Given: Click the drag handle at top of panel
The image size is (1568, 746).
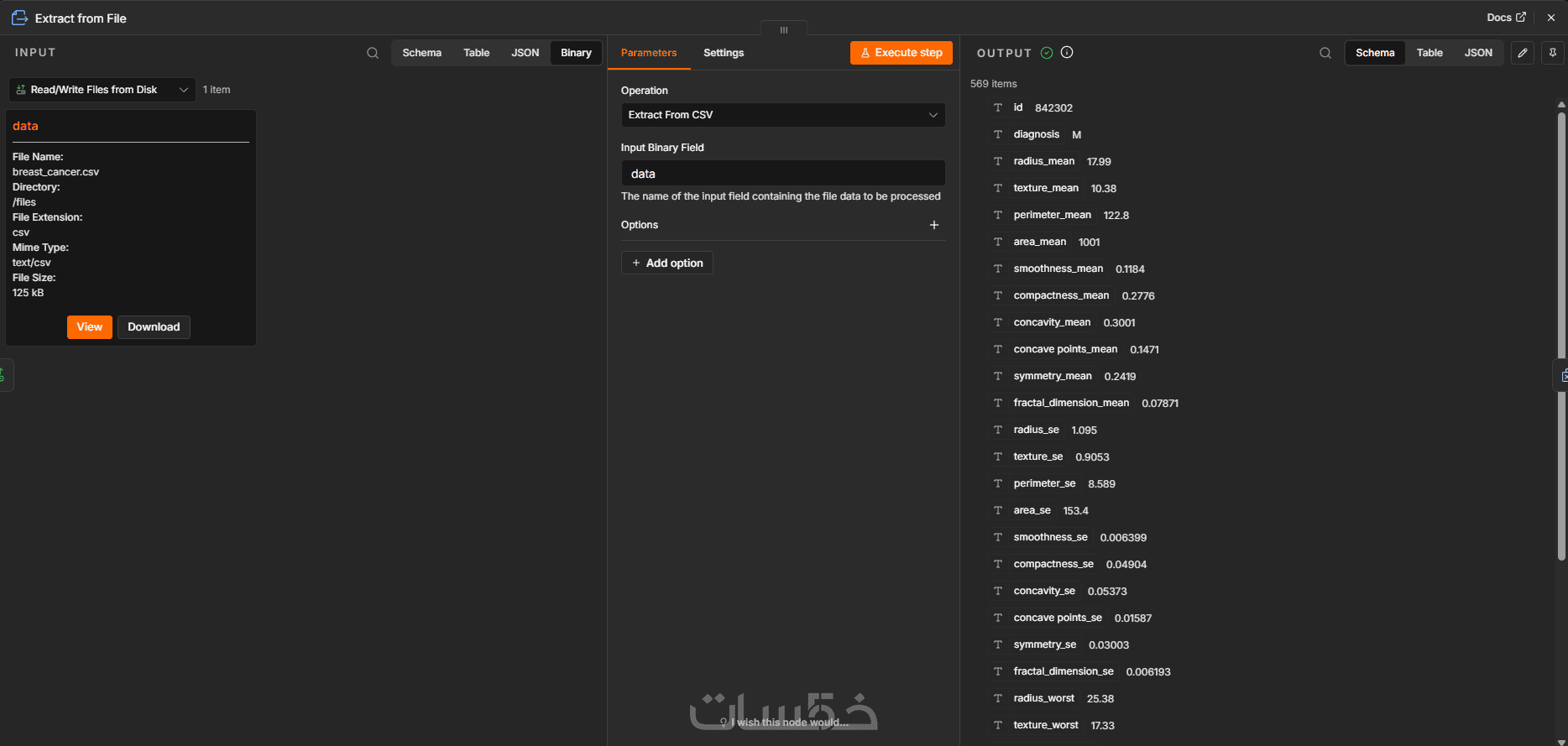Looking at the screenshot, I should (x=784, y=29).
